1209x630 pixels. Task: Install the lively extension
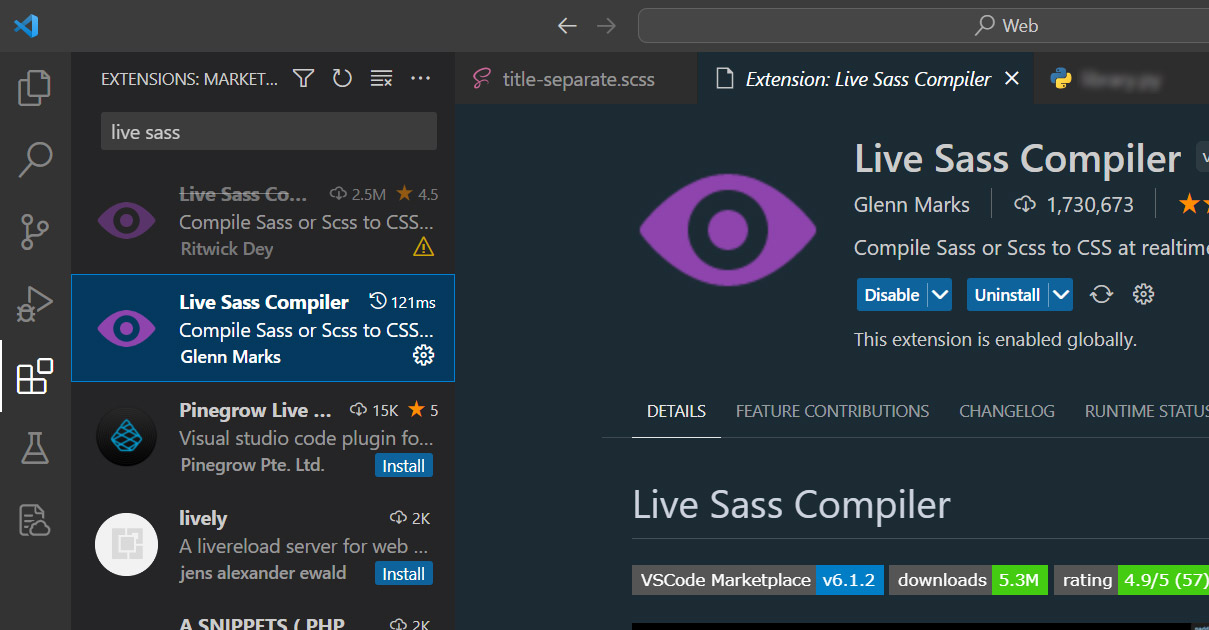[x=404, y=574]
